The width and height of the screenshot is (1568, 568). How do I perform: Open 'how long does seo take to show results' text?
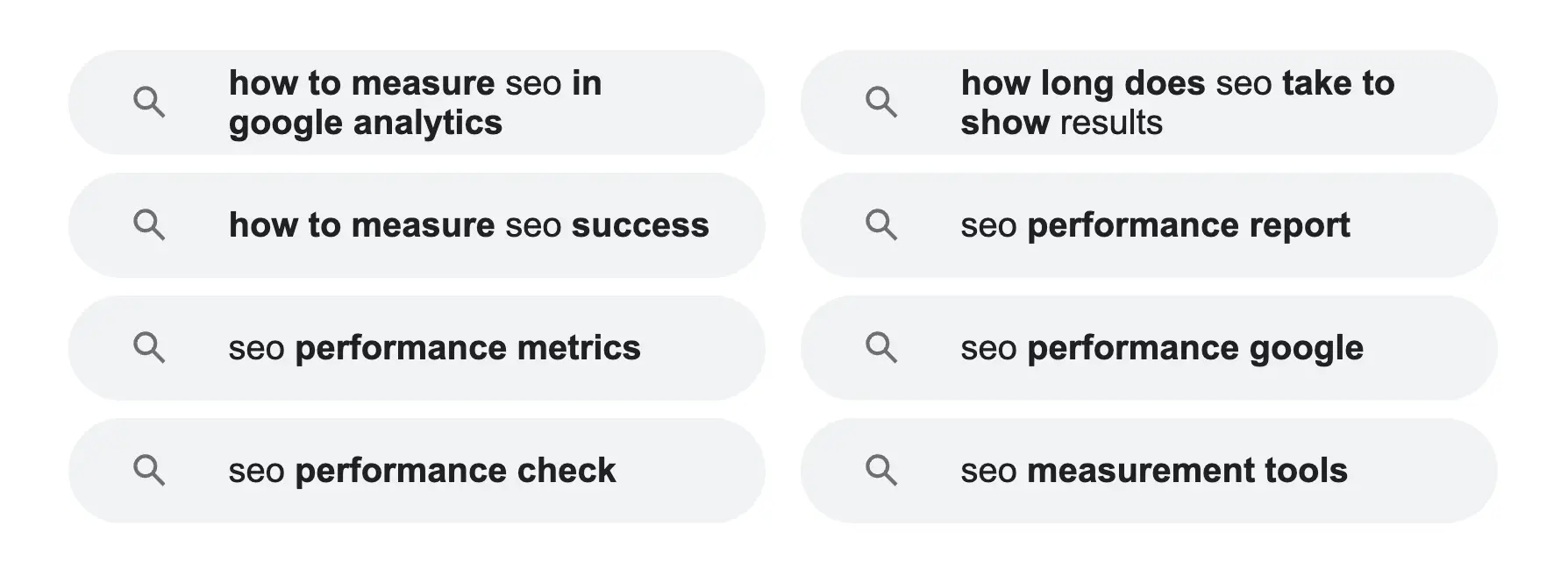click(1177, 103)
